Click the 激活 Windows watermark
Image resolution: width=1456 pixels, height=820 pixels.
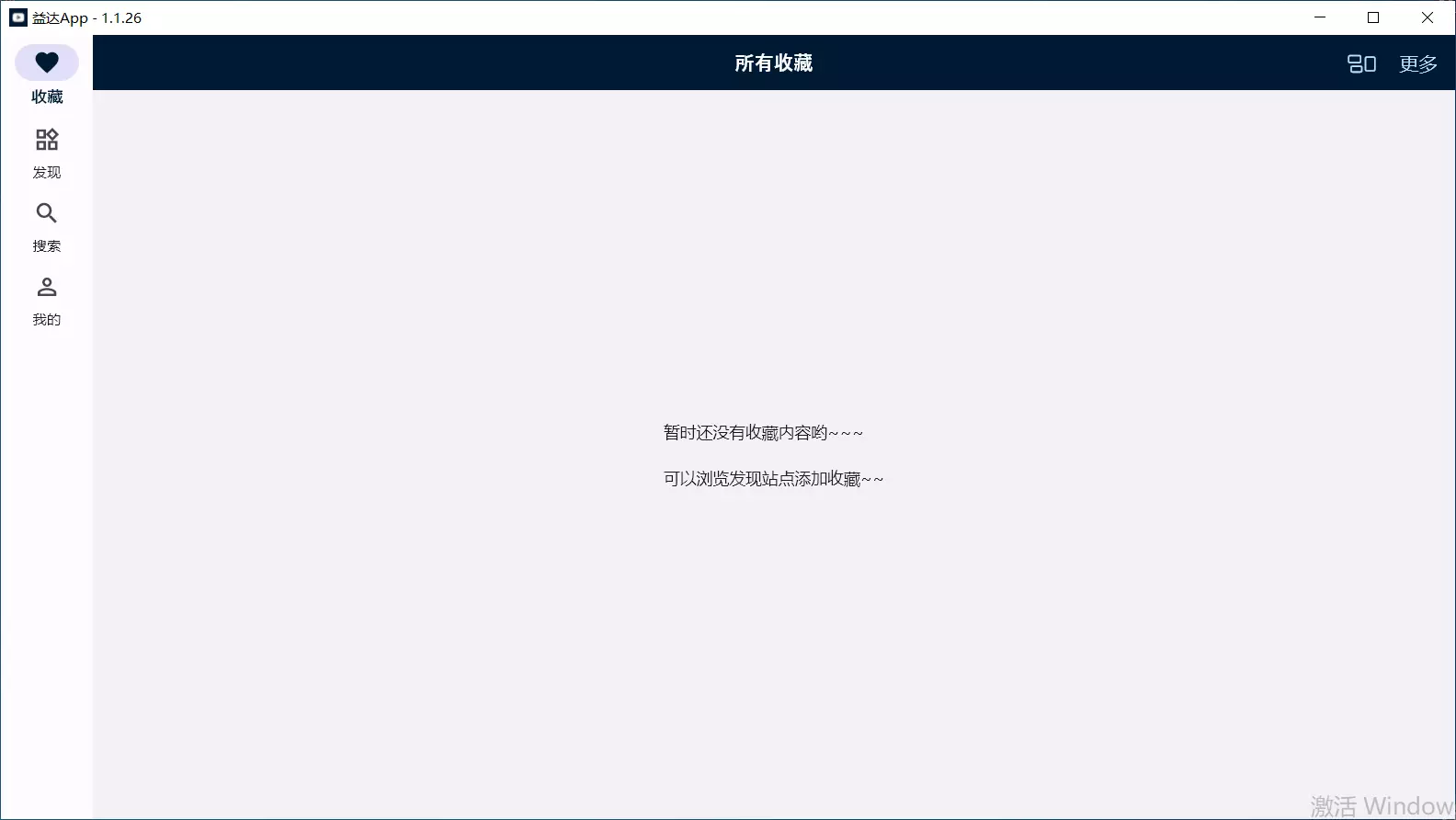[1381, 806]
